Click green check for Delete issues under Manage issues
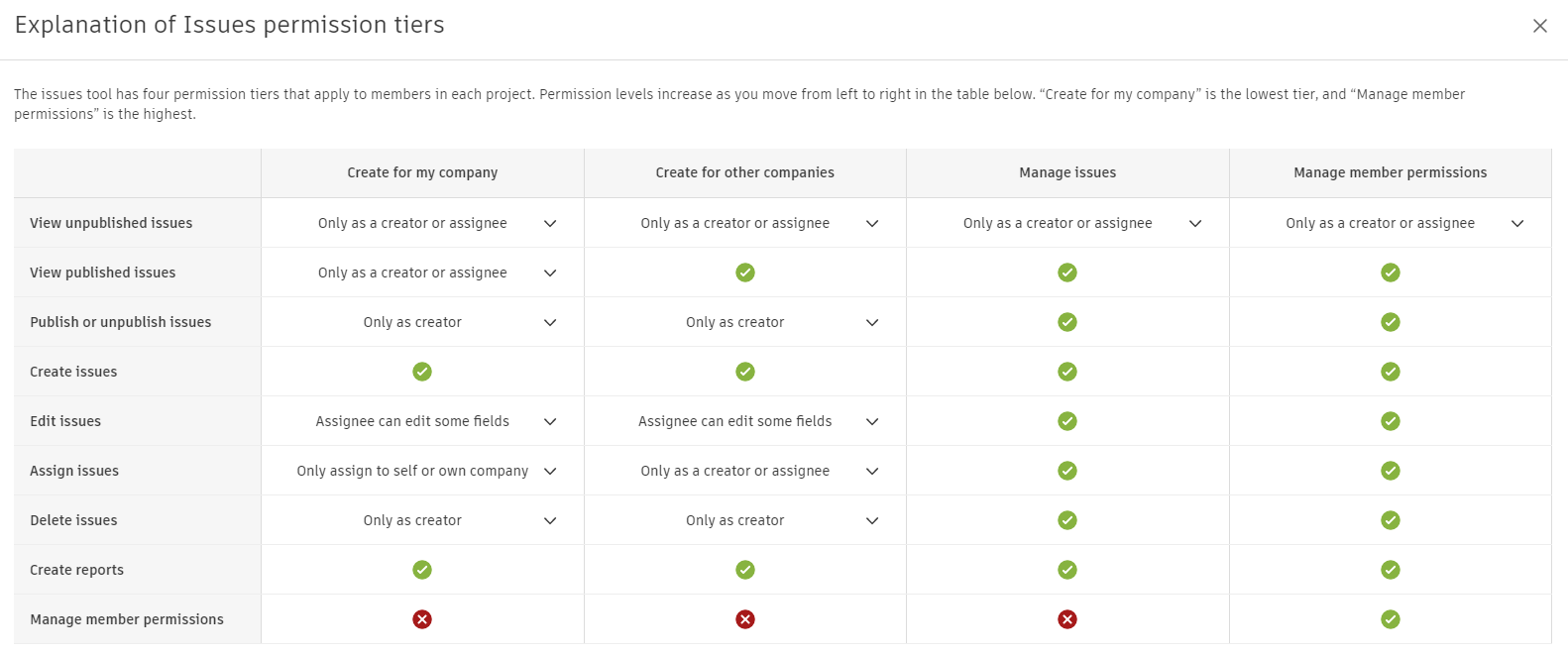Viewport: 1568px width, 657px height. (x=1067, y=520)
